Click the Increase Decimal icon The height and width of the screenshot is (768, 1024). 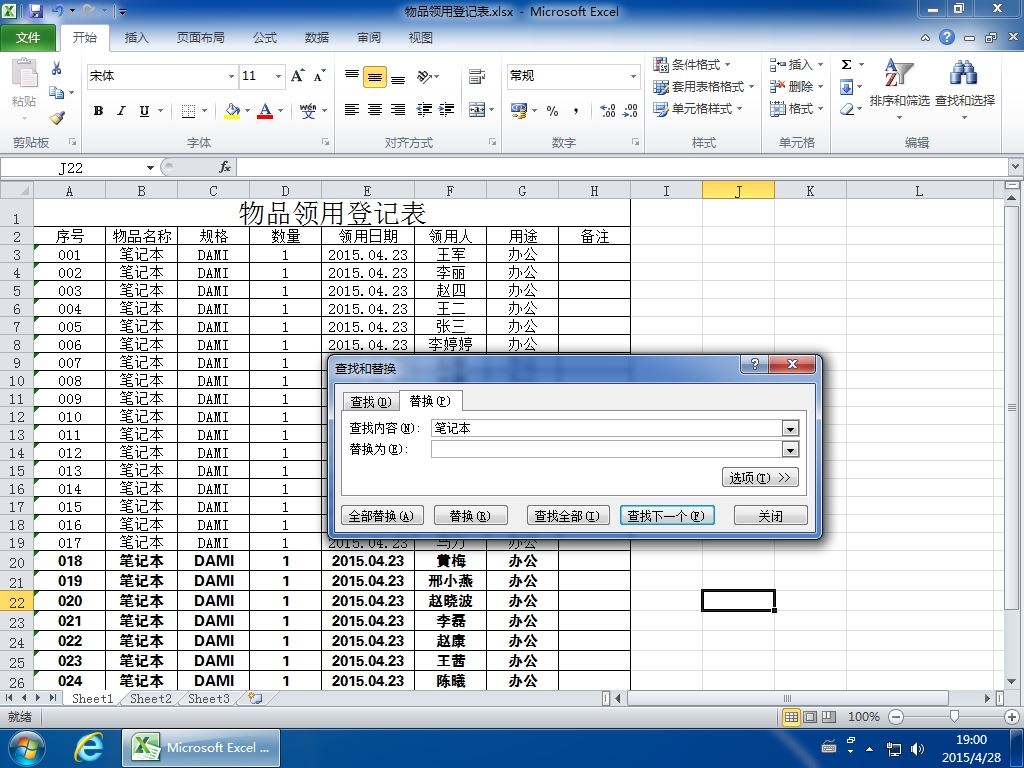(x=608, y=110)
